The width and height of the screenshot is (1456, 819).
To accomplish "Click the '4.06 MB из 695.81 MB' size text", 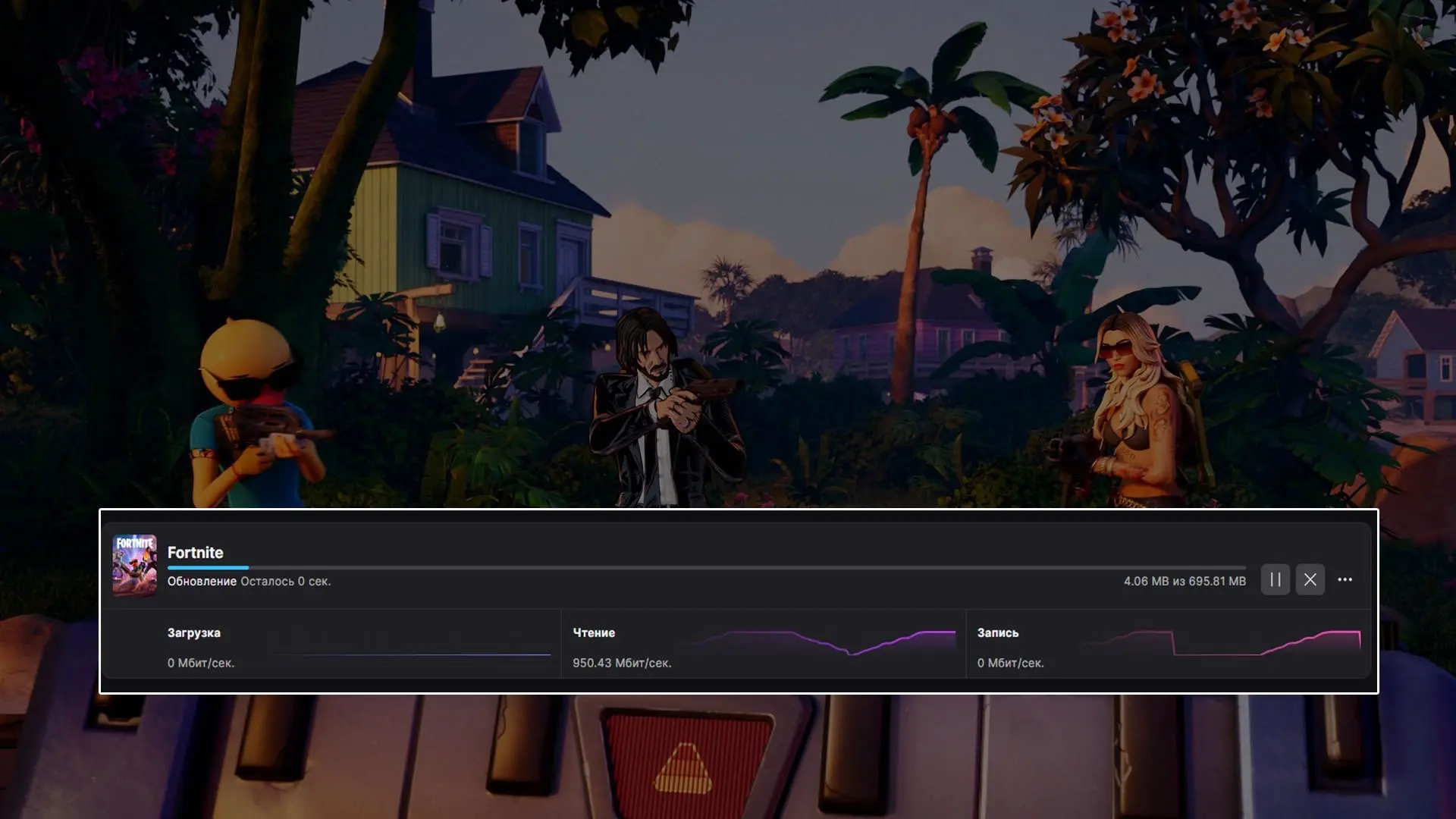I will coord(1185,582).
